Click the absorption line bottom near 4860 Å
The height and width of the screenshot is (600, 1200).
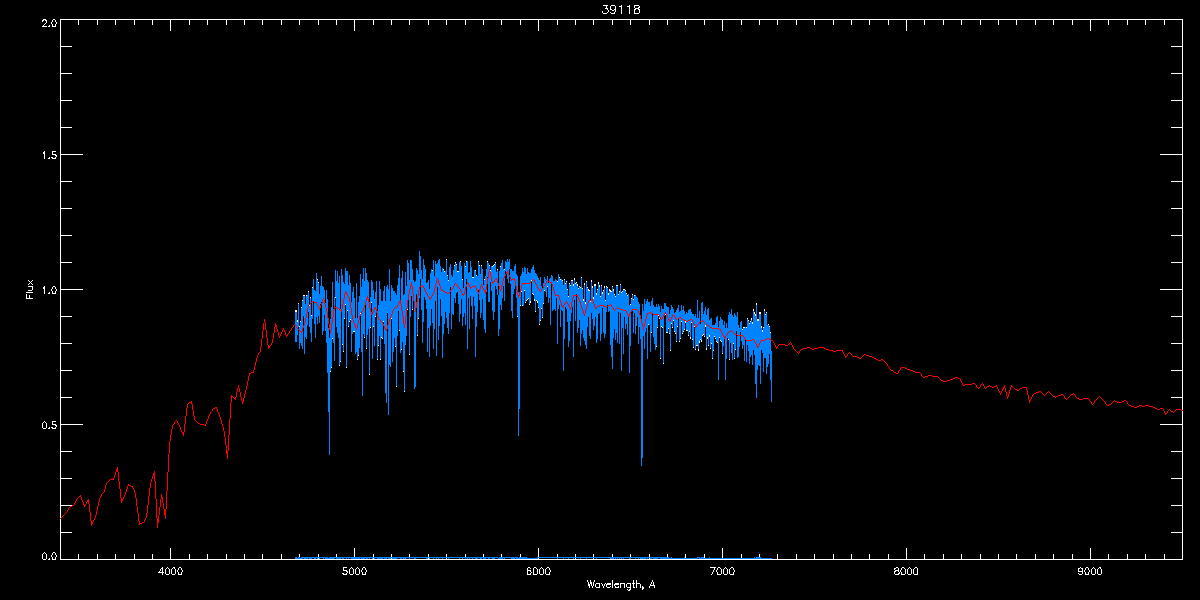(329, 451)
